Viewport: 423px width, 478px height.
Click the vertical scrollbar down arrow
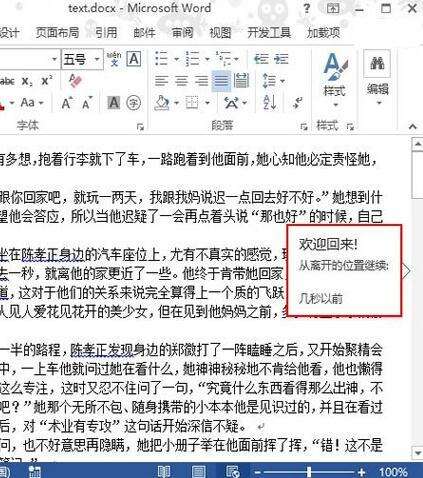(417, 453)
